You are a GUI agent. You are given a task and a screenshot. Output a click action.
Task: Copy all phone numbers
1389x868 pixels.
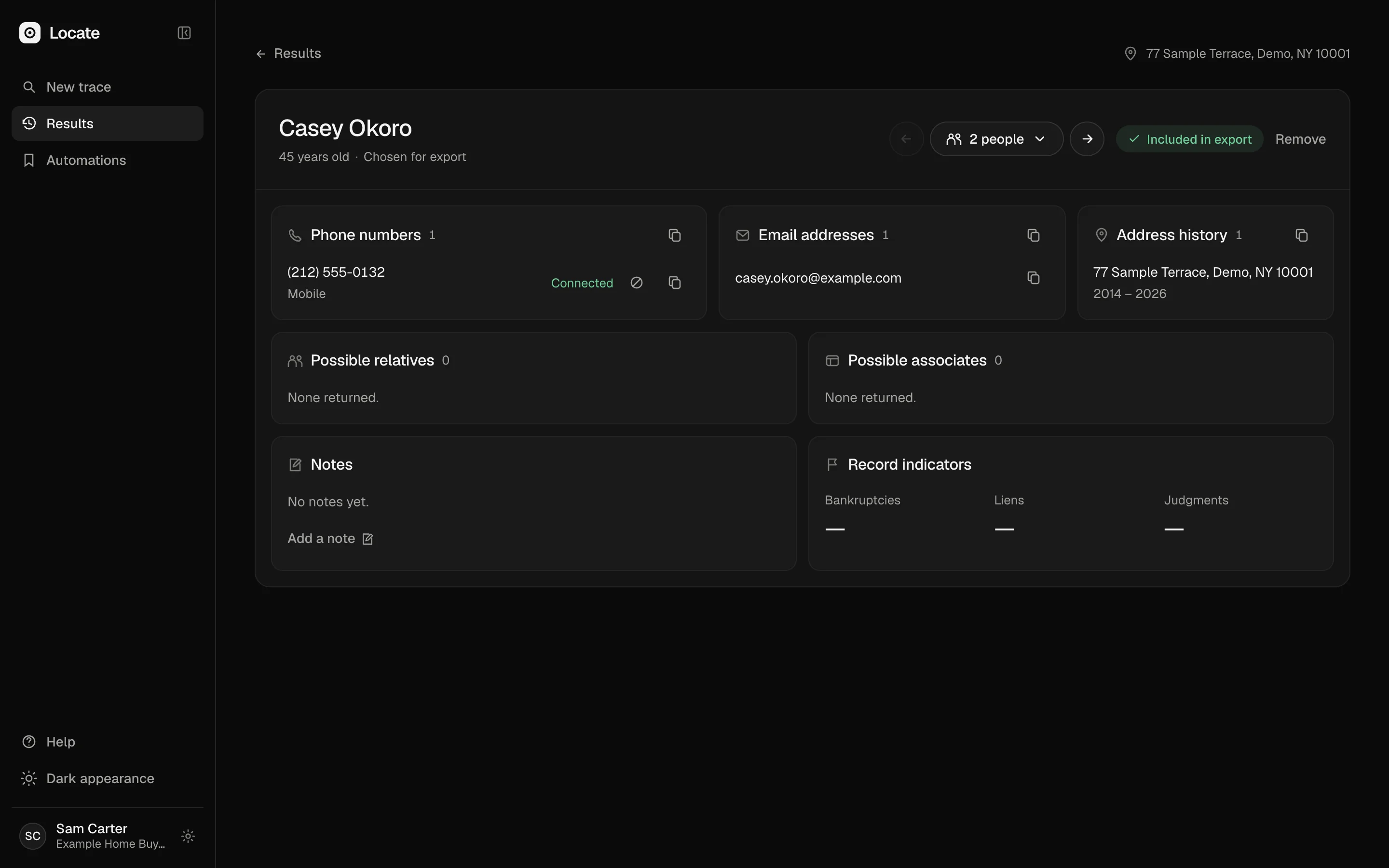click(x=674, y=235)
